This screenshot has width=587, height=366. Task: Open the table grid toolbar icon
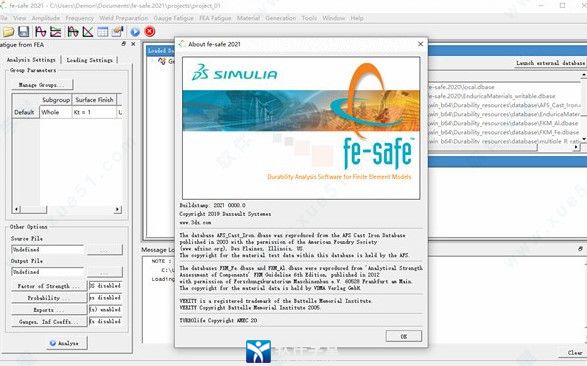[103, 32]
